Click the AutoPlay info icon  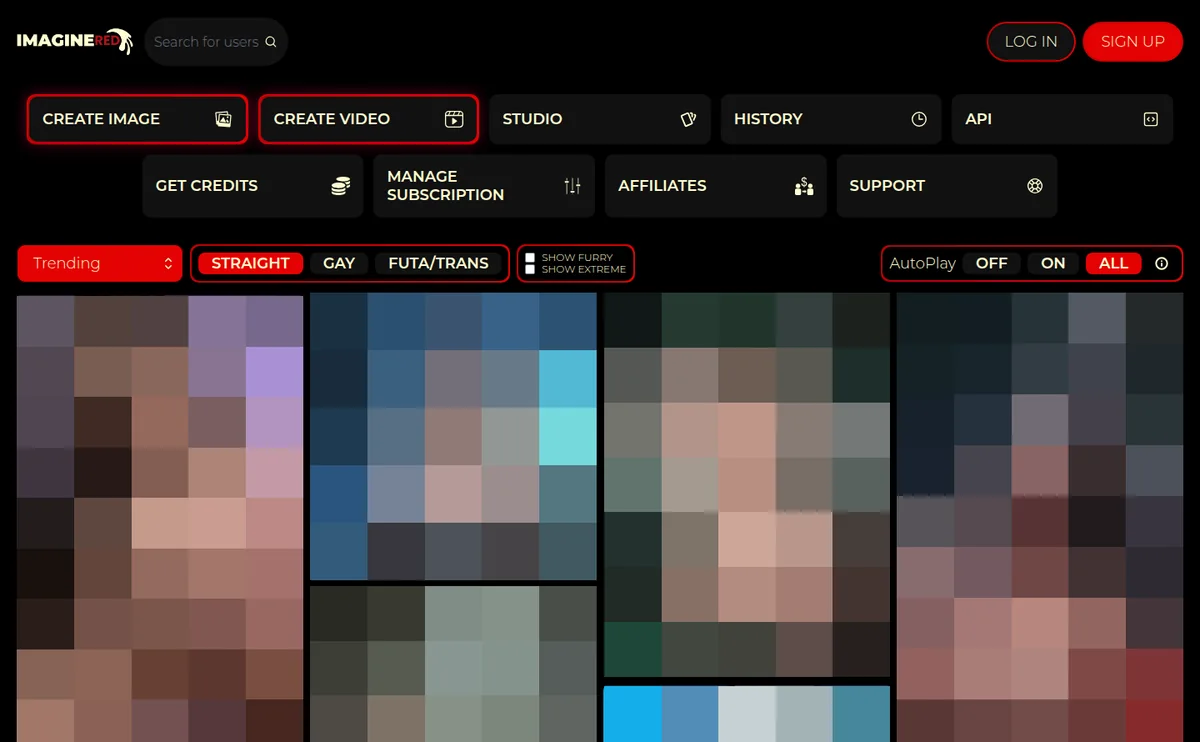pos(1162,264)
